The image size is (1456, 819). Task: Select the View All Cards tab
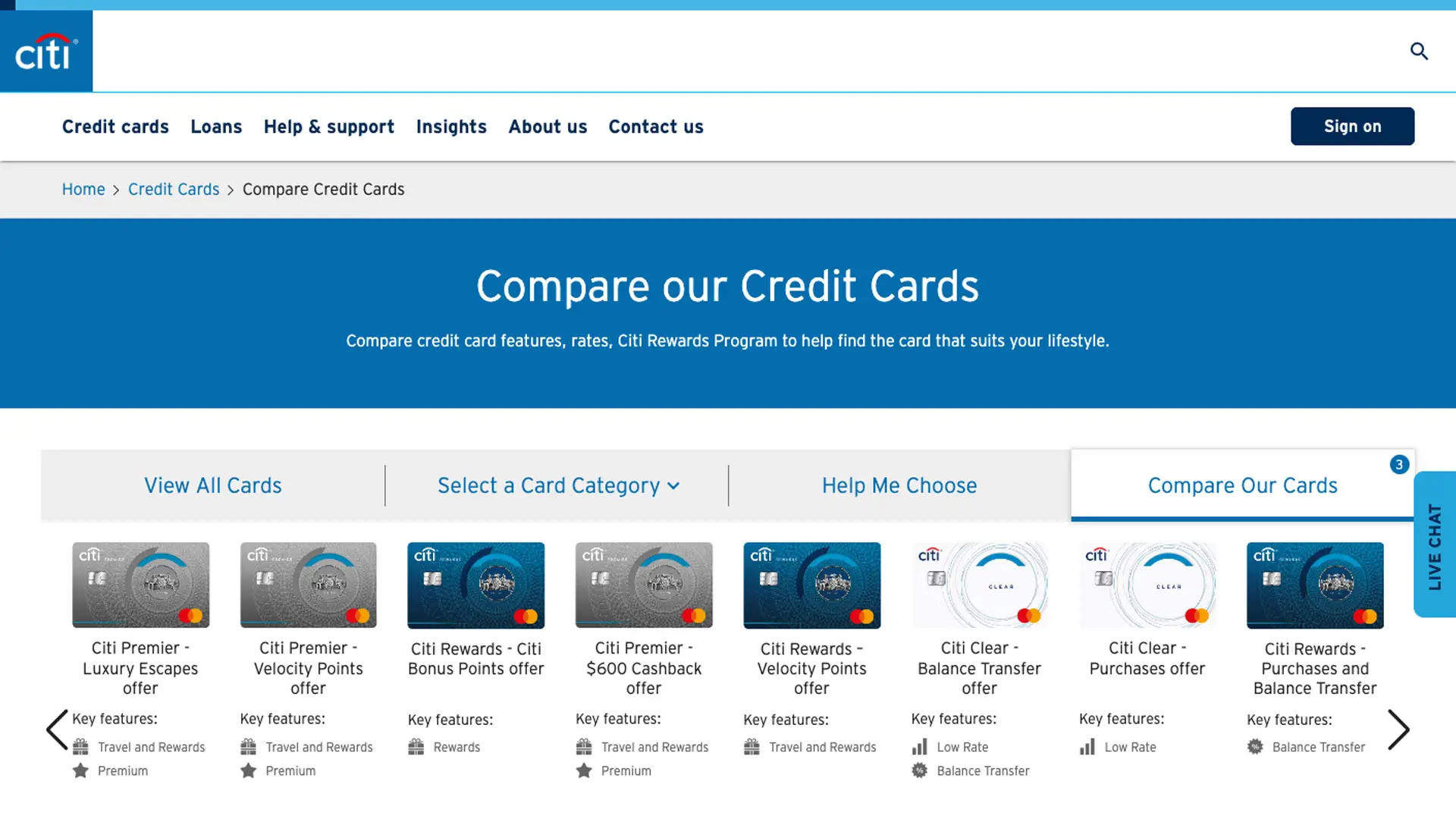212,485
